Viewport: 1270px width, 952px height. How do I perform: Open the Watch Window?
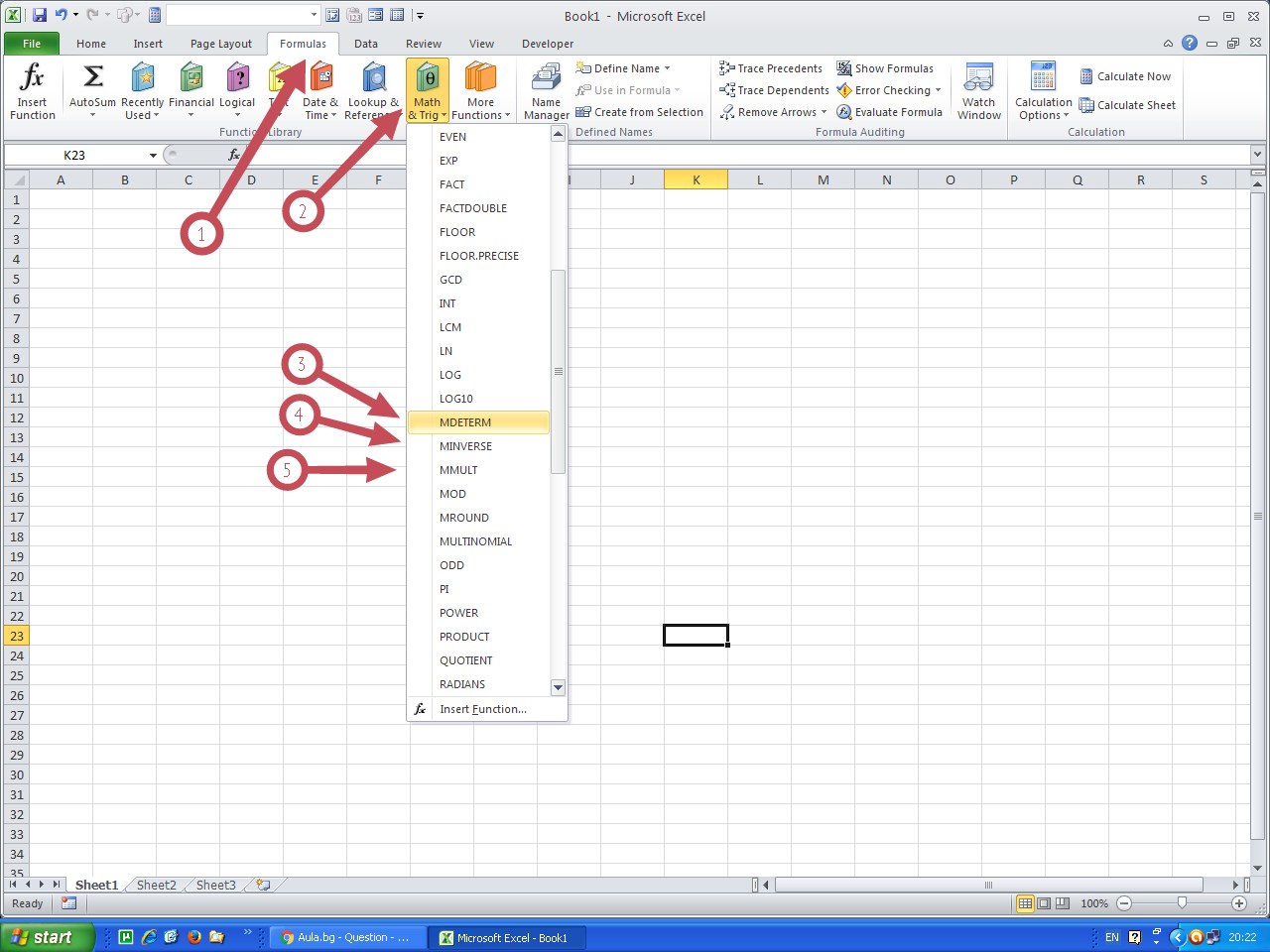979,90
